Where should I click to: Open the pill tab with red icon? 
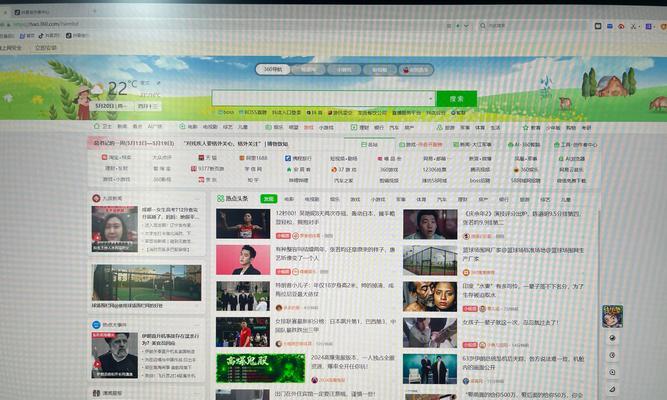416,70
